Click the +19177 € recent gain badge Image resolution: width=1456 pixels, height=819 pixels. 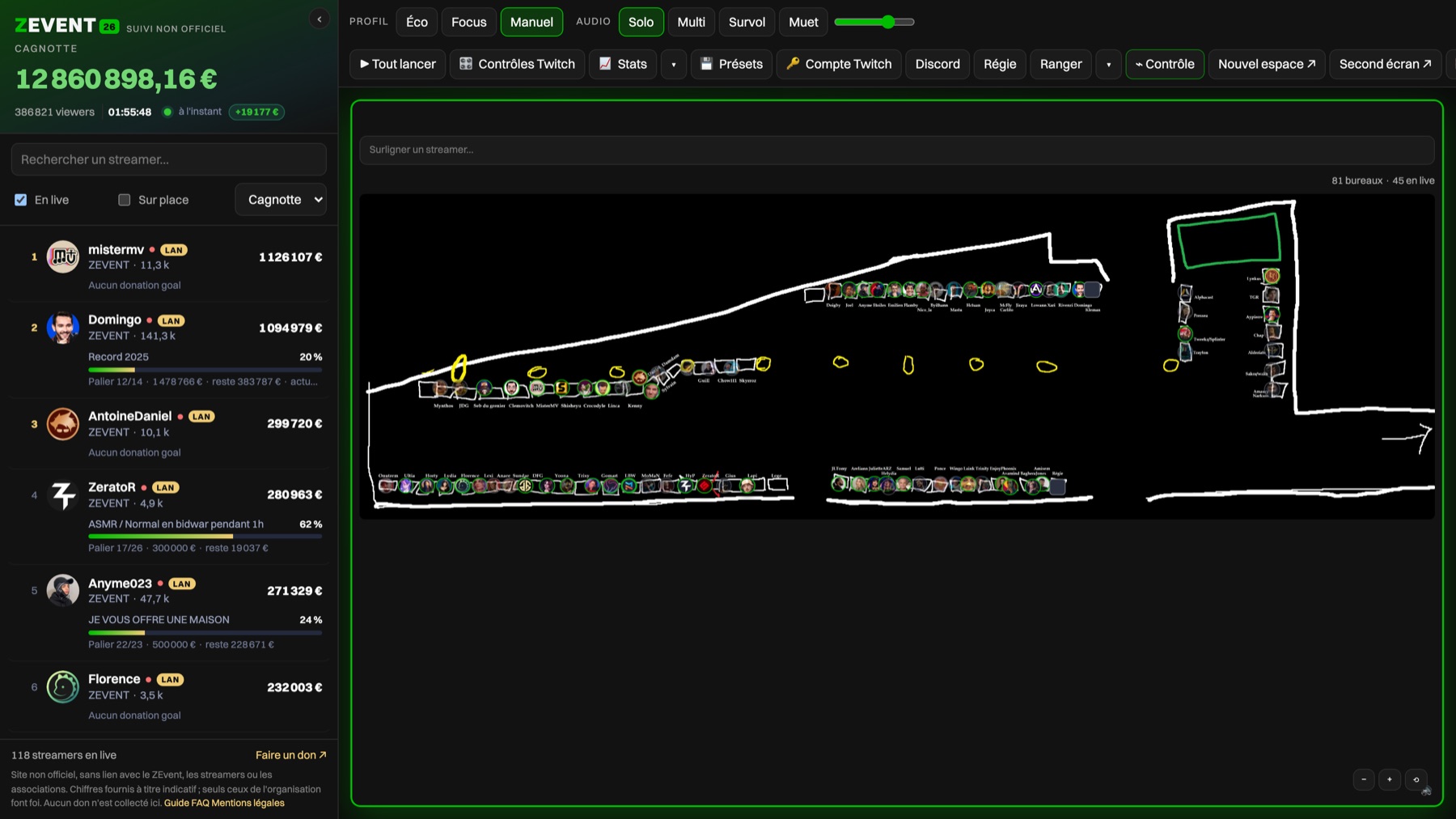click(256, 112)
